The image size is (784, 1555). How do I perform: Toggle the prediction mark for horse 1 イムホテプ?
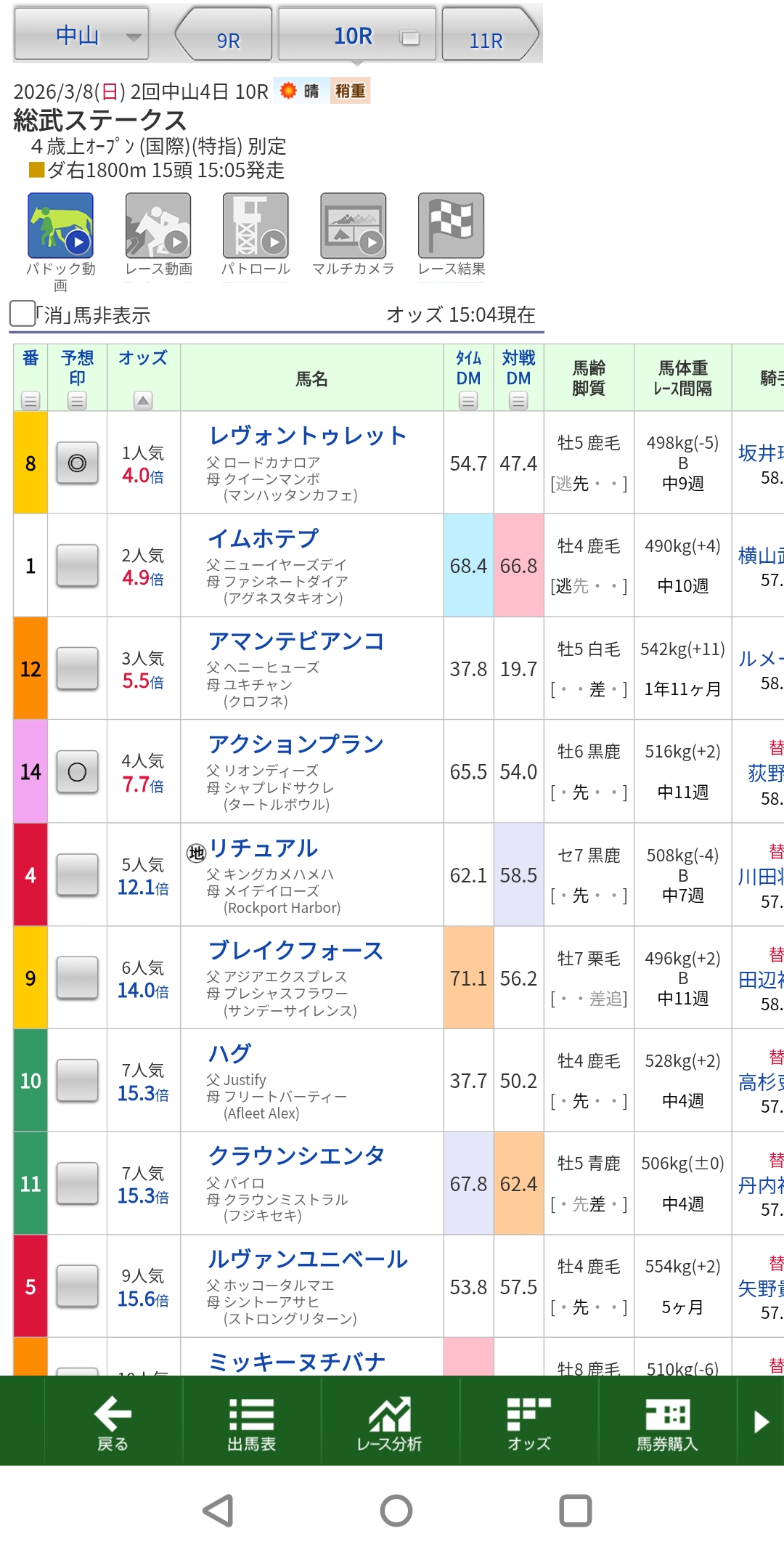click(x=77, y=566)
